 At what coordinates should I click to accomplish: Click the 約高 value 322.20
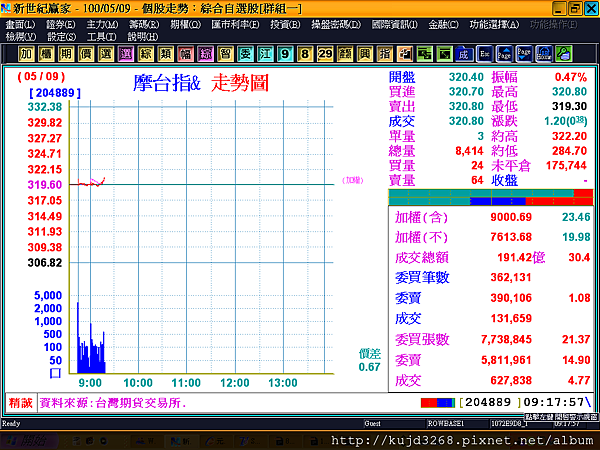coord(569,136)
